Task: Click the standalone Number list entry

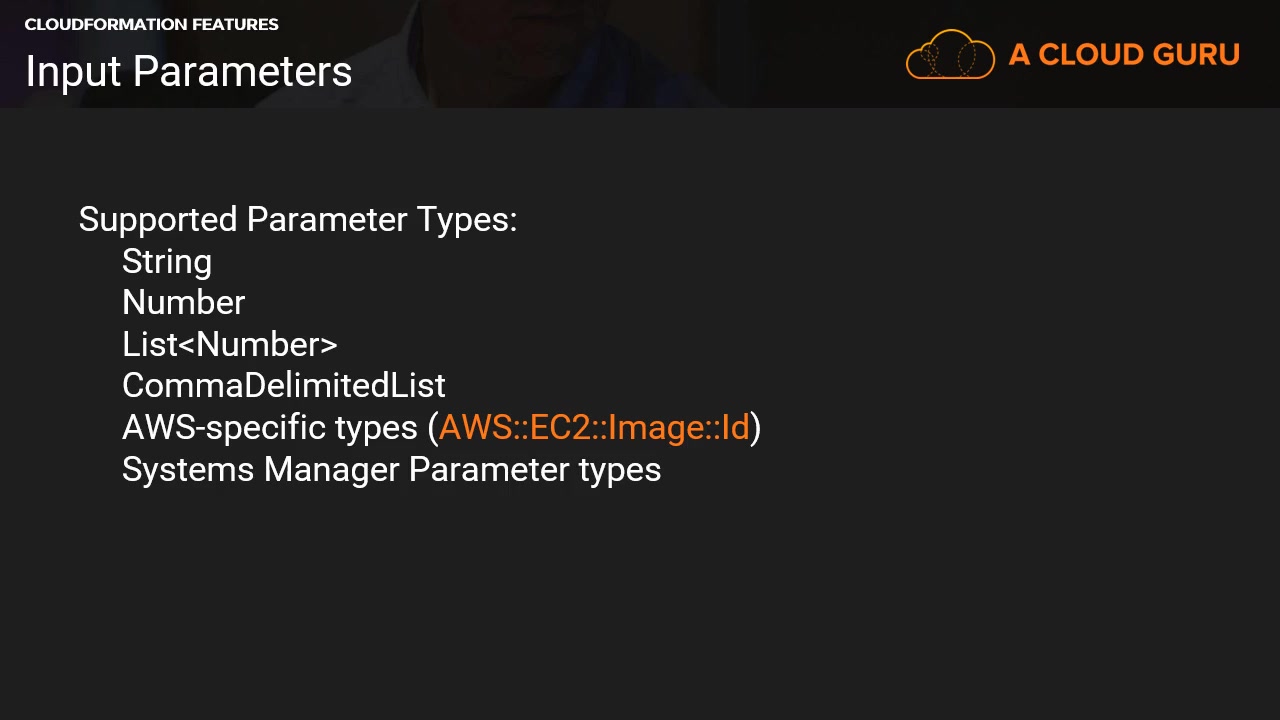Action: 183,303
